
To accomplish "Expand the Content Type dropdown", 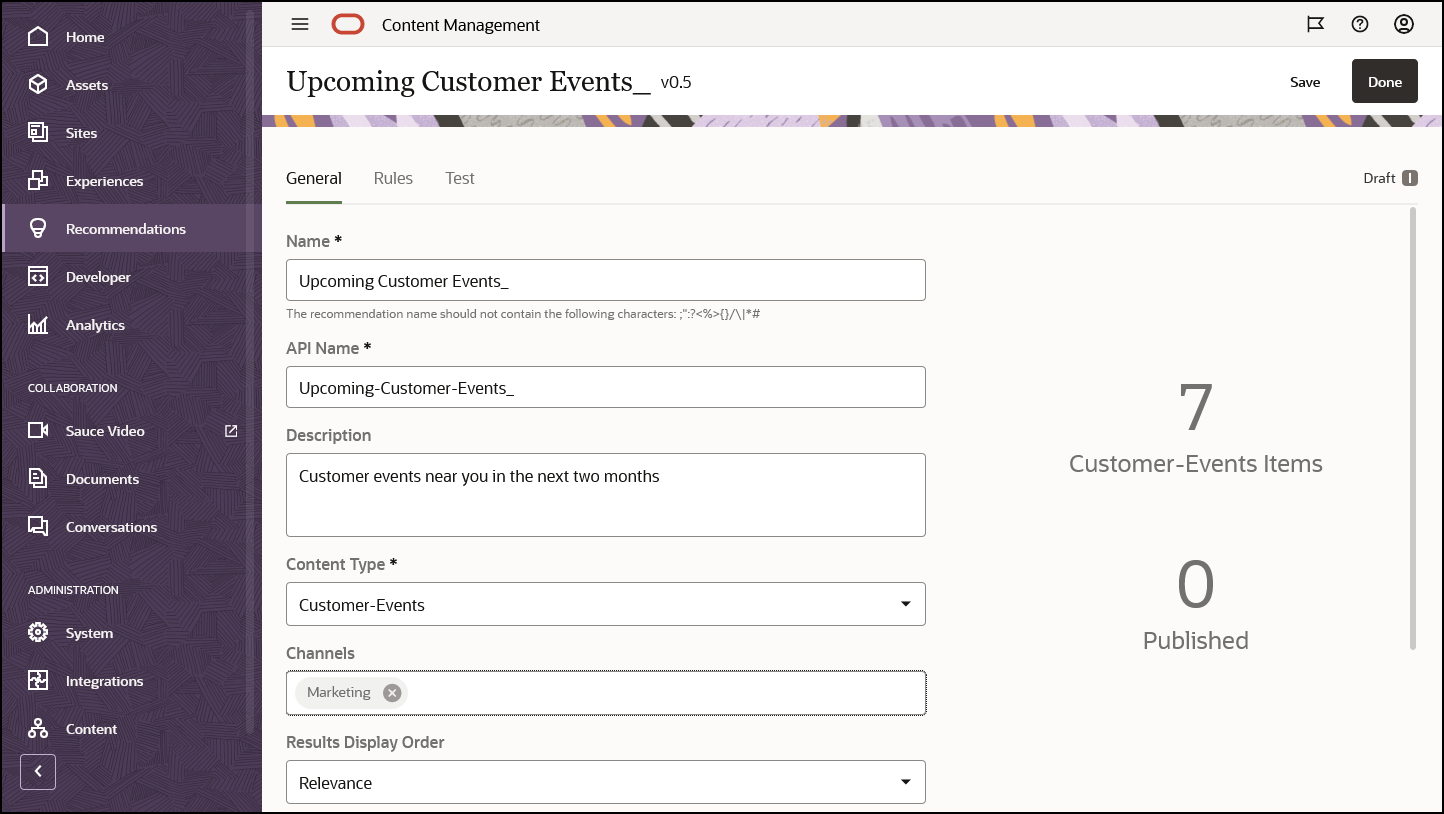I will click(x=905, y=604).
